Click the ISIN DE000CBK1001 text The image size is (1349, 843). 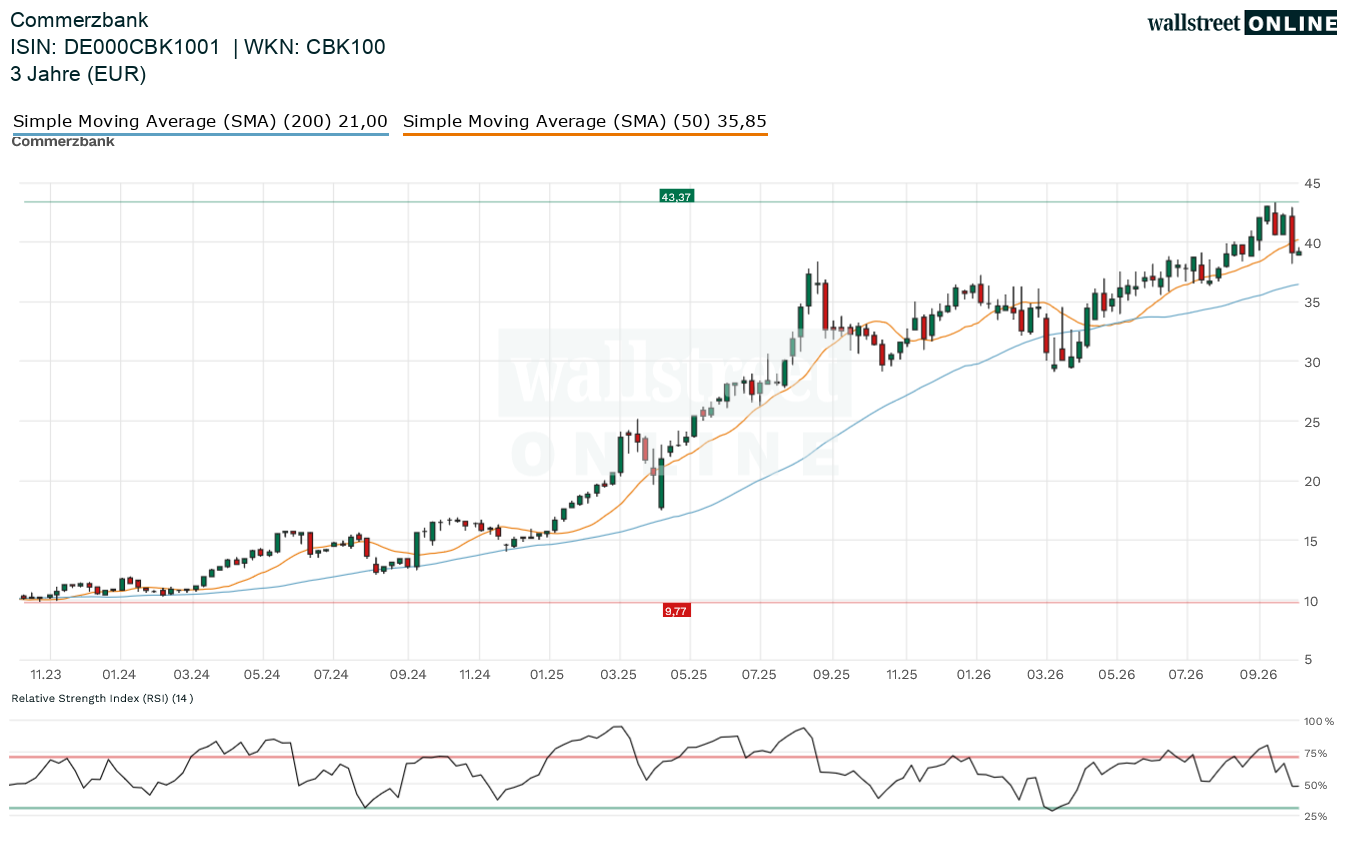click(x=115, y=47)
